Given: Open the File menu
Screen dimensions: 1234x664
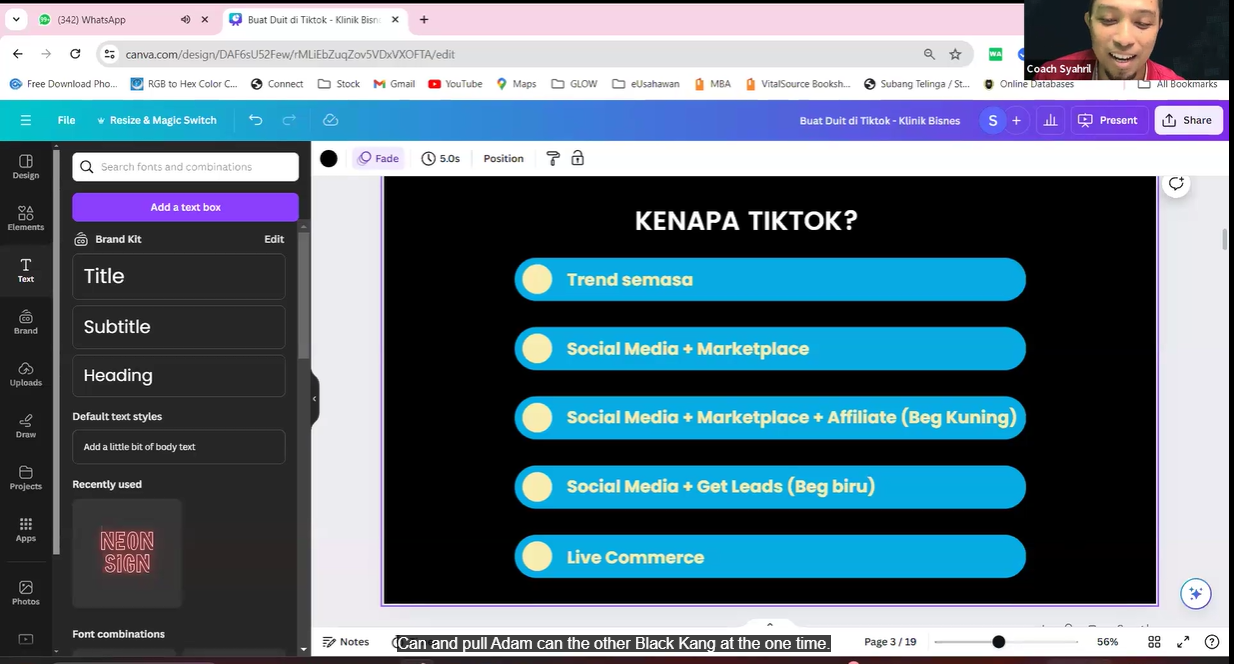Looking at the screenshot, I should tap(66, 120).
